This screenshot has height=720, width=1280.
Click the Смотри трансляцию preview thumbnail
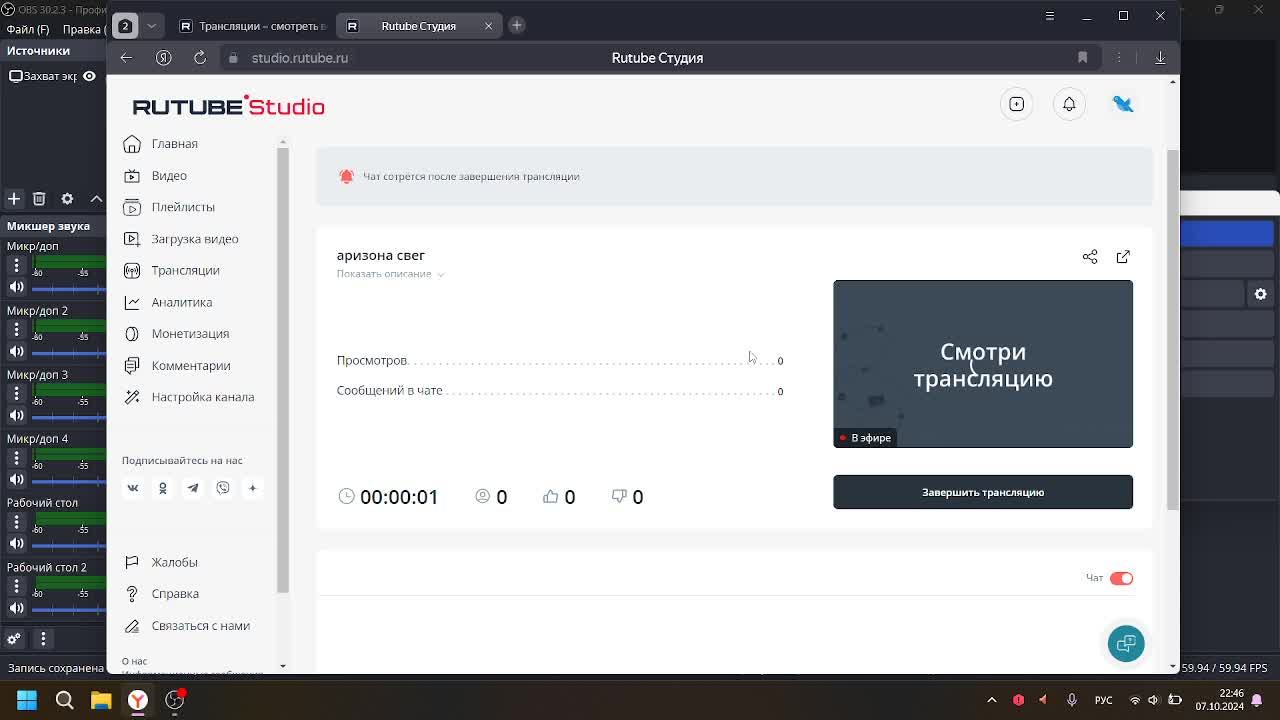(983, 364)
